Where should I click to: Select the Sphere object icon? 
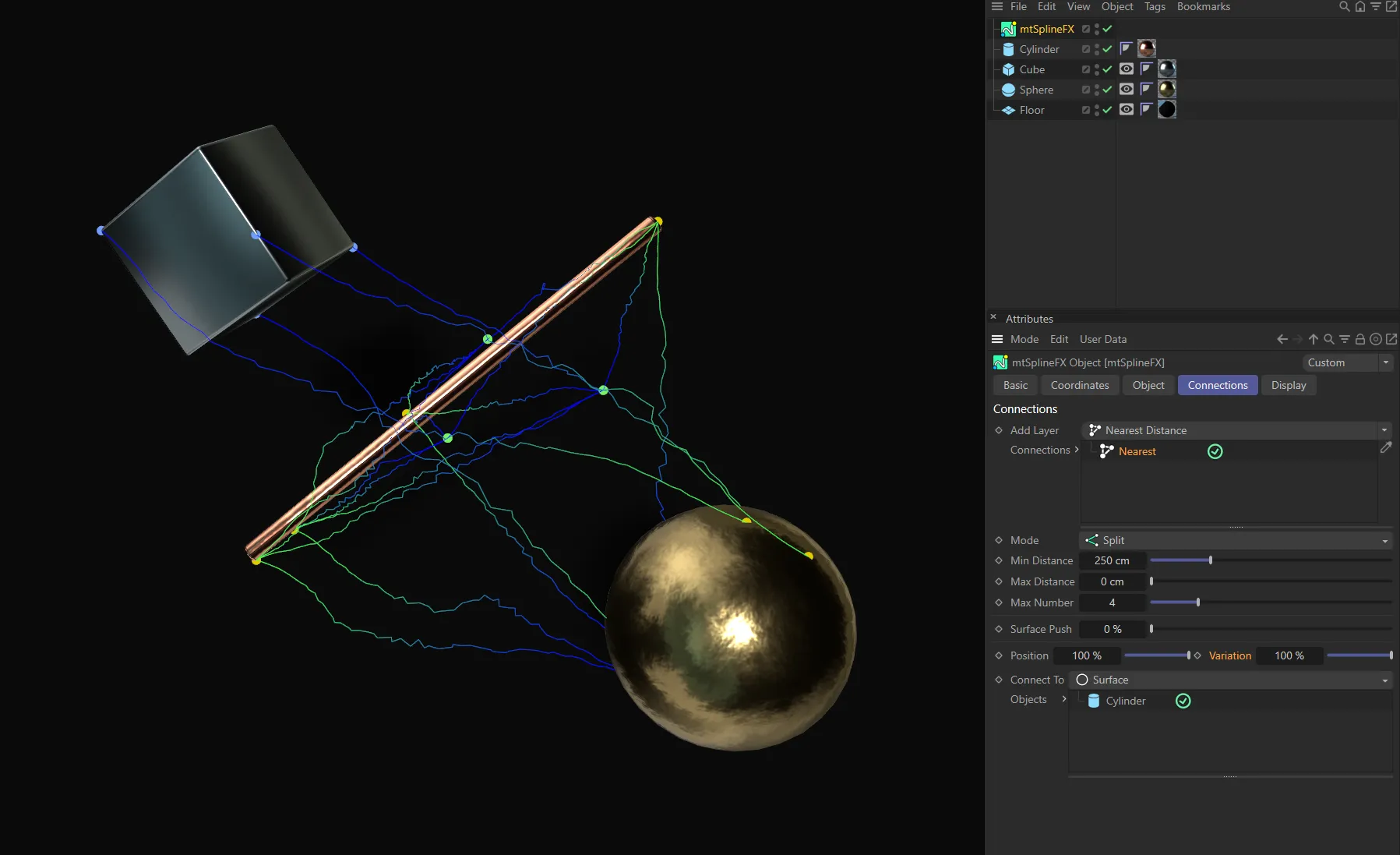click(1008, 90)
